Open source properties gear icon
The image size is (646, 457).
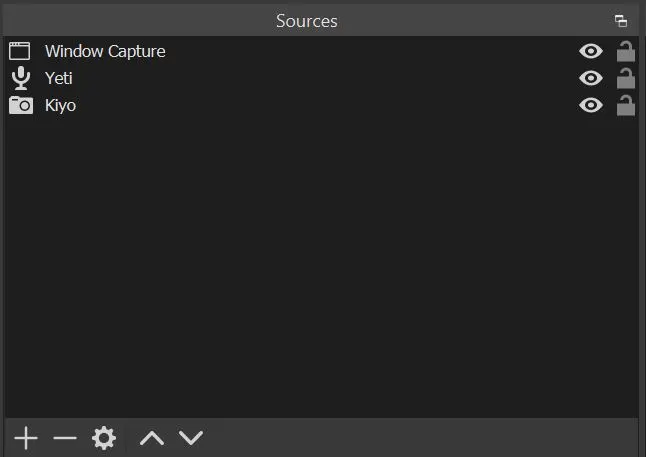tap(104, 438)
